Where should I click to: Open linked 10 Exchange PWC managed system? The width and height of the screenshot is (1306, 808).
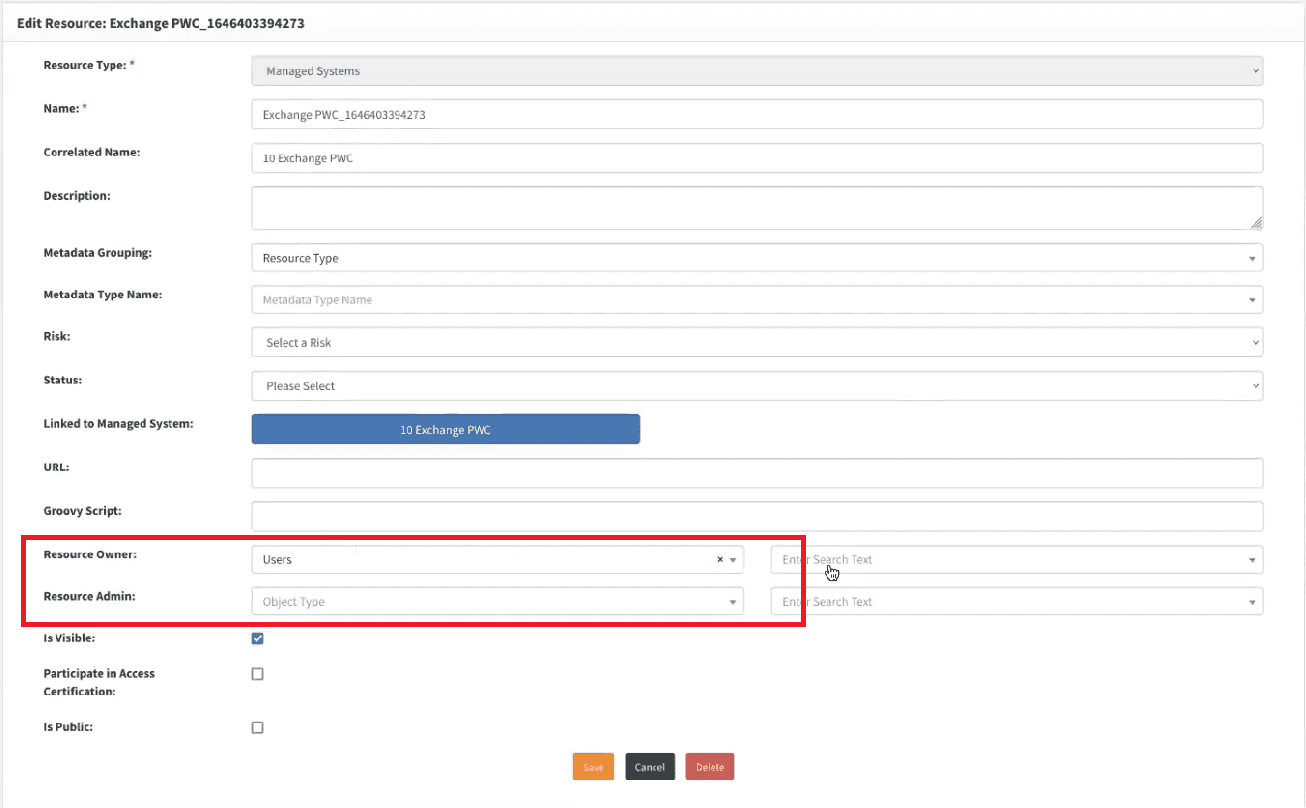445,430
